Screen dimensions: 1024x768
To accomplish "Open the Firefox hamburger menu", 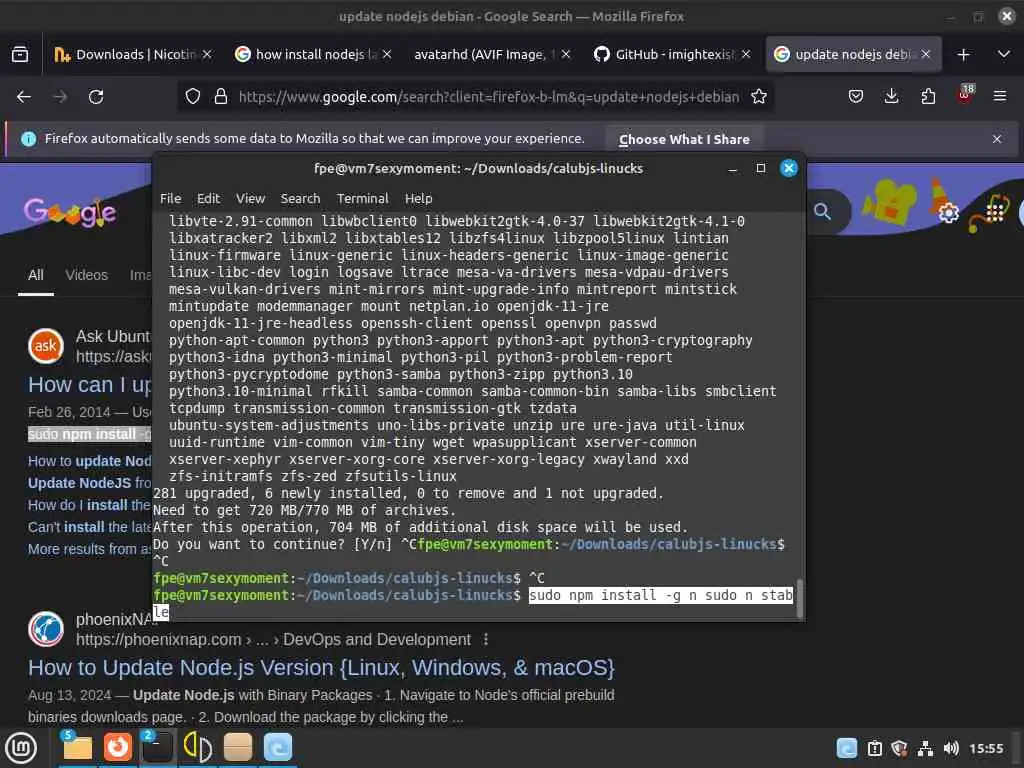I will point(1000,97).
